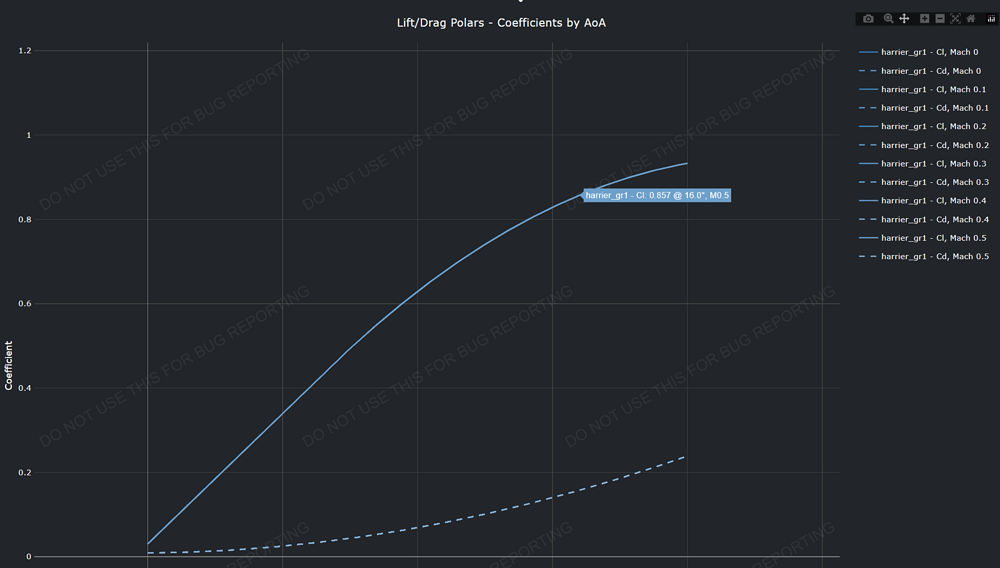Click the chart title Lift/Drag Polars
The height and width of the screenshot is (568, 1000).
coord(501,23)
